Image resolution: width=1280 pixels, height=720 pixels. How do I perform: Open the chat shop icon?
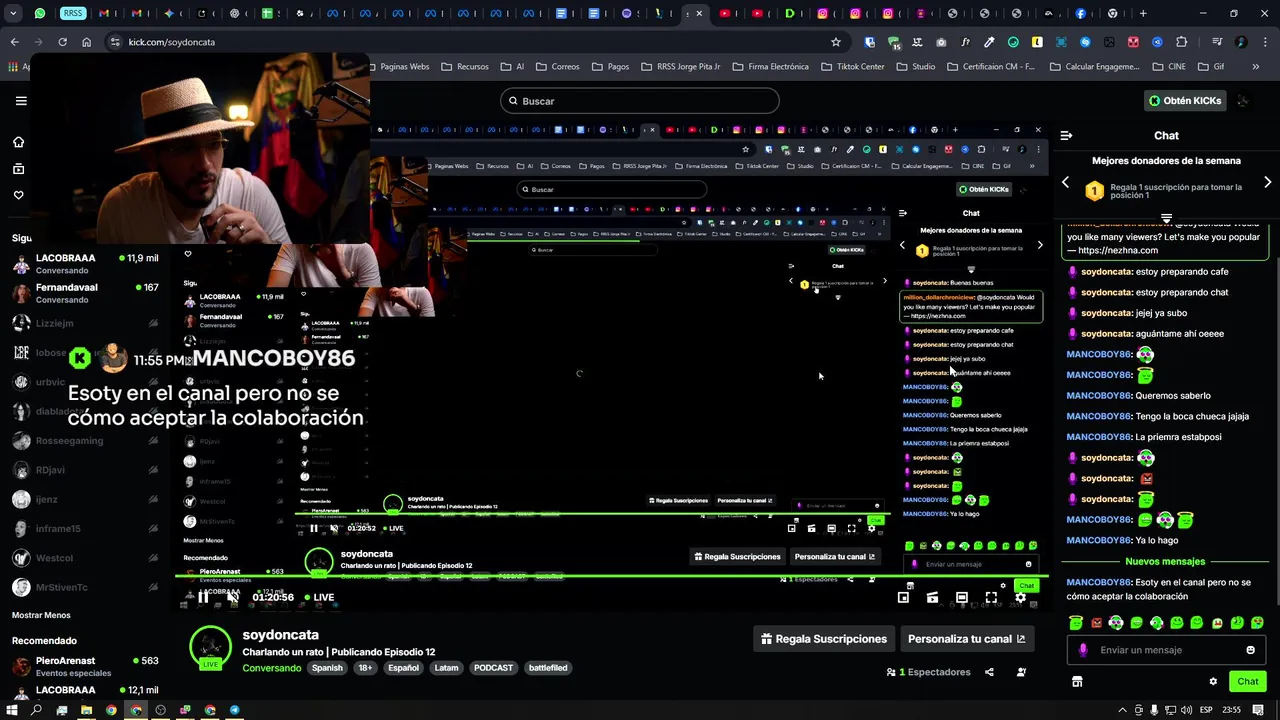(x=1077, y=682)
